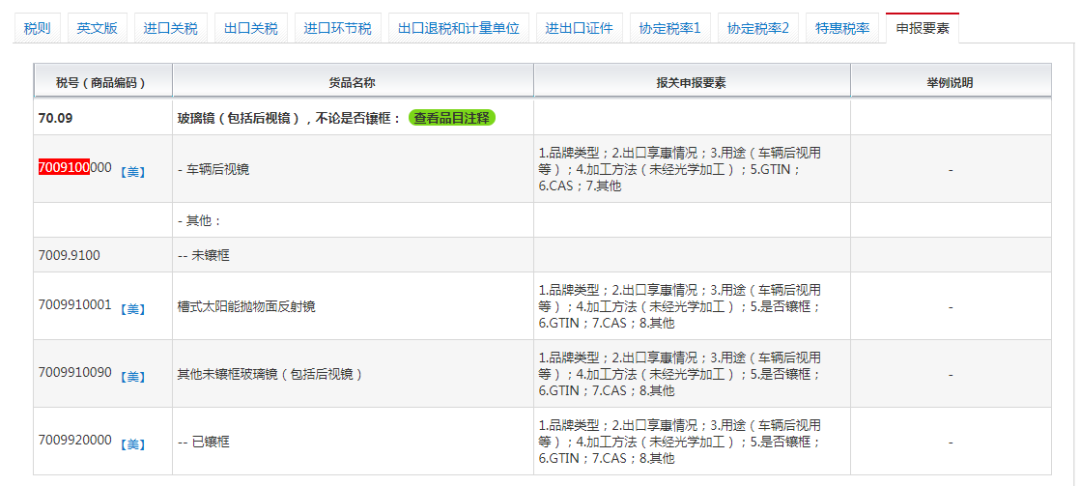This screenshot has width=1080, height=486.
Task: Click the row label - 其他：
Action: (x=199, y=221)
